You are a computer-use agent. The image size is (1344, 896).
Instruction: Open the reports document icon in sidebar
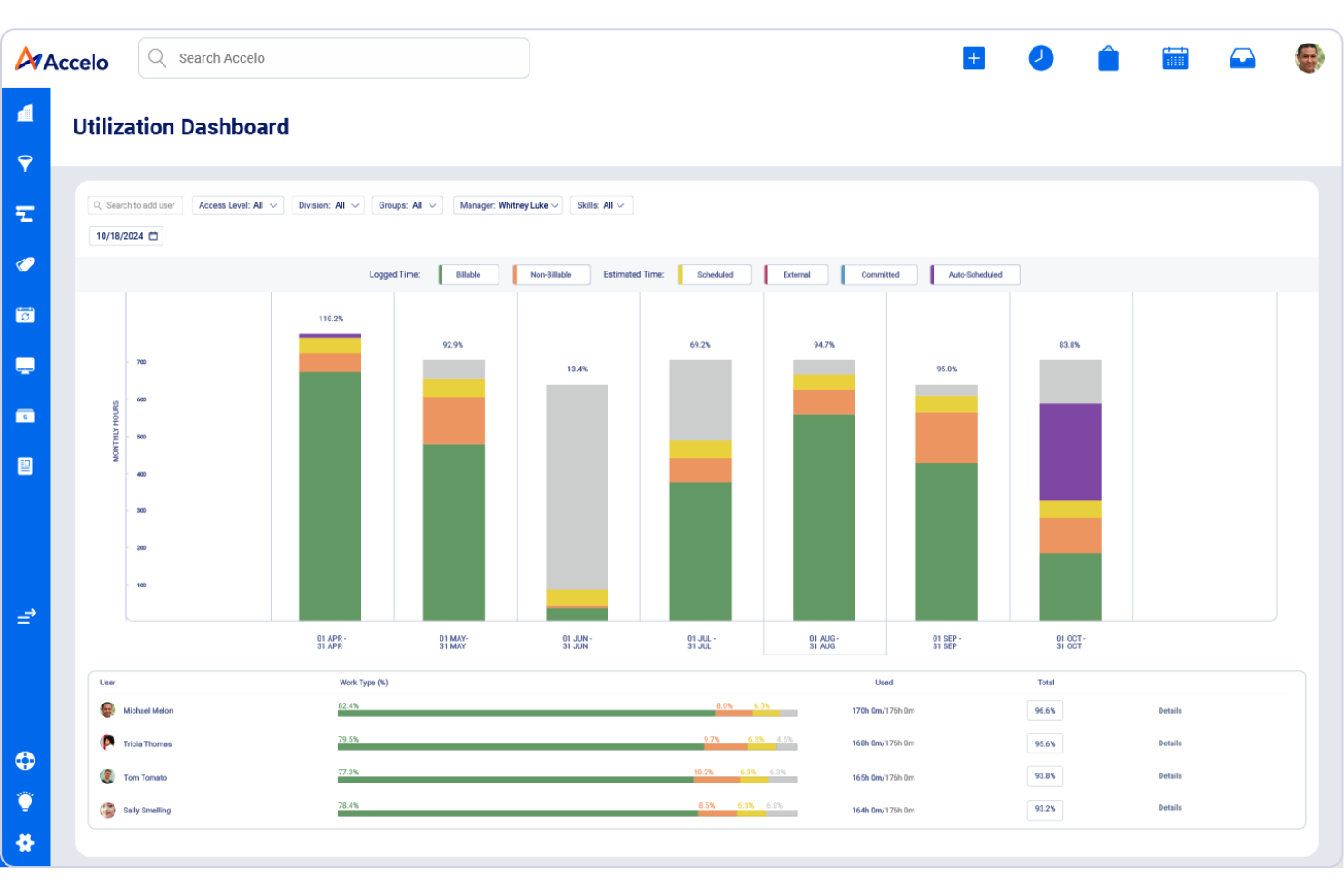(x=25, y=466)
